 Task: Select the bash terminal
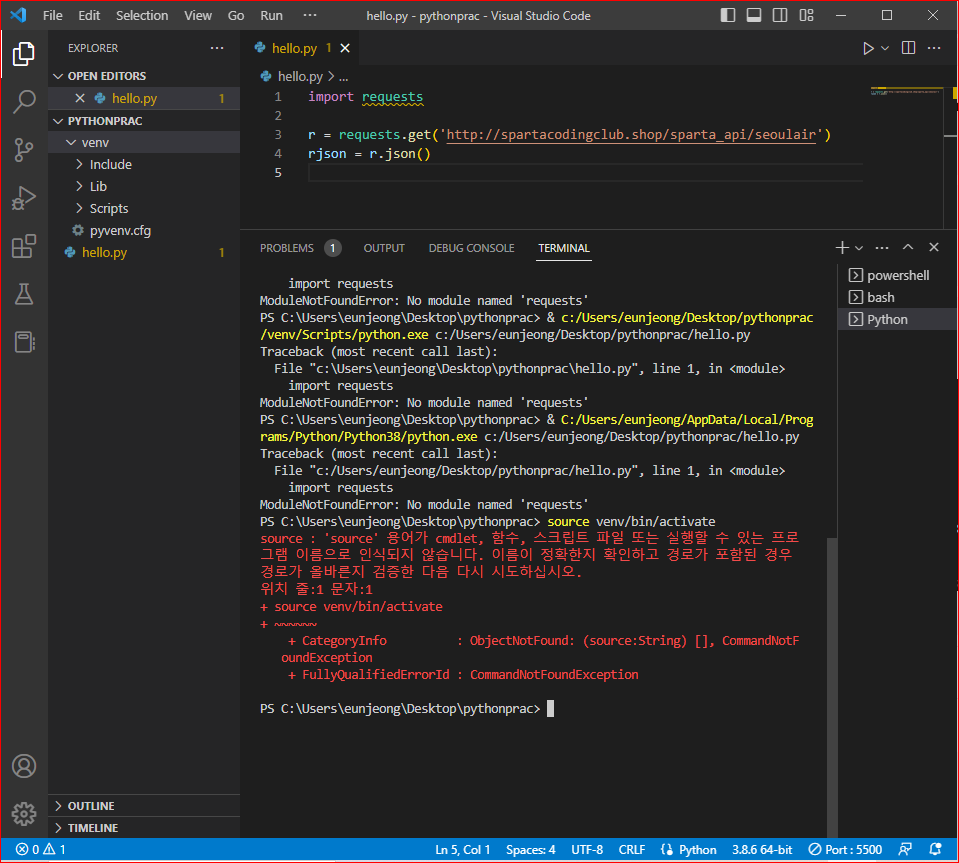point(898,298)
